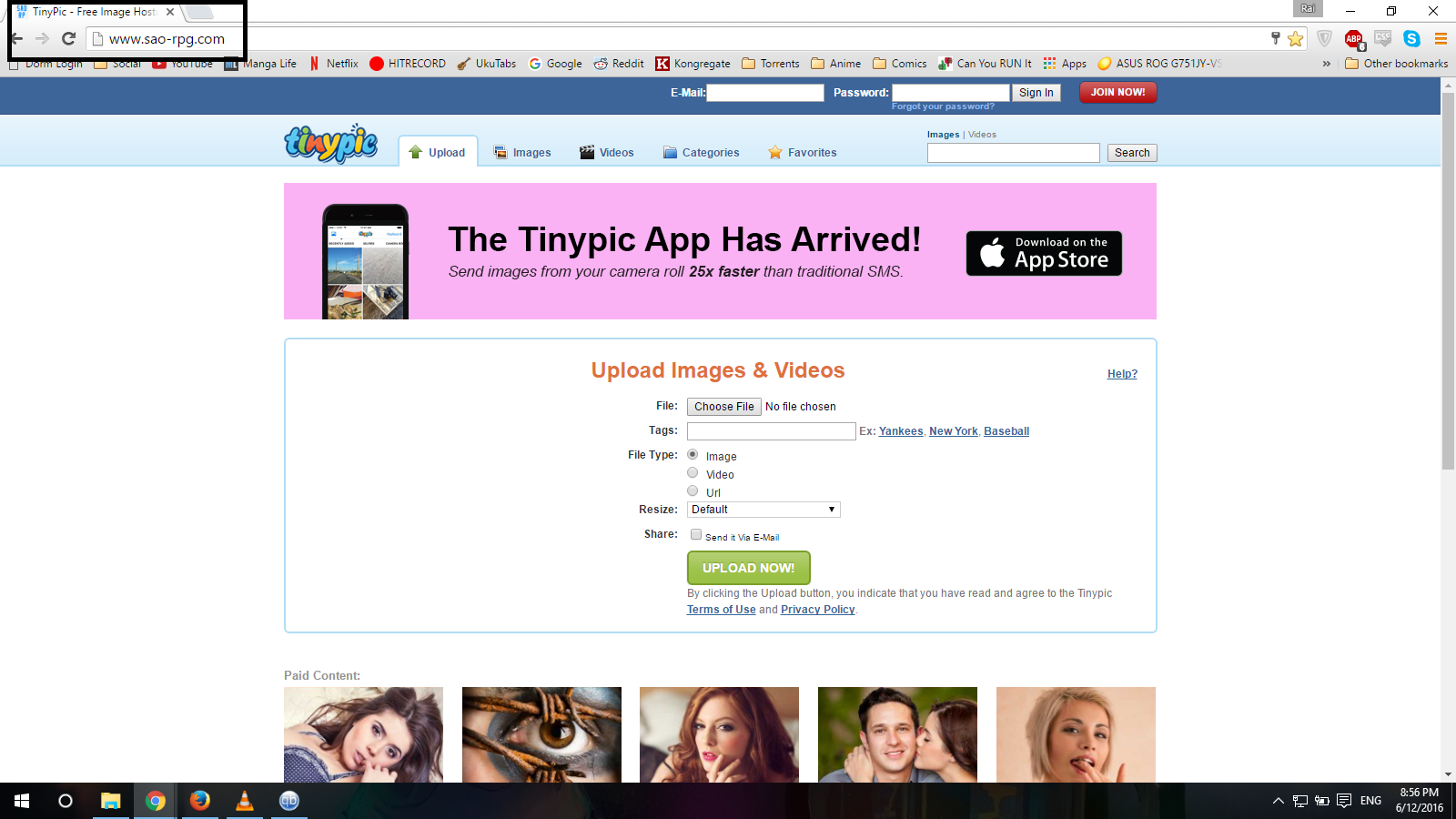Open the rusty eye paid content thumbnail

tap(541, 734)
